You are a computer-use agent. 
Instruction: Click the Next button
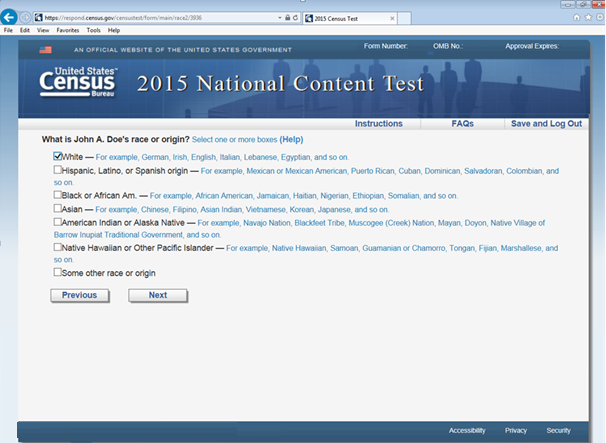click(158, 295)
